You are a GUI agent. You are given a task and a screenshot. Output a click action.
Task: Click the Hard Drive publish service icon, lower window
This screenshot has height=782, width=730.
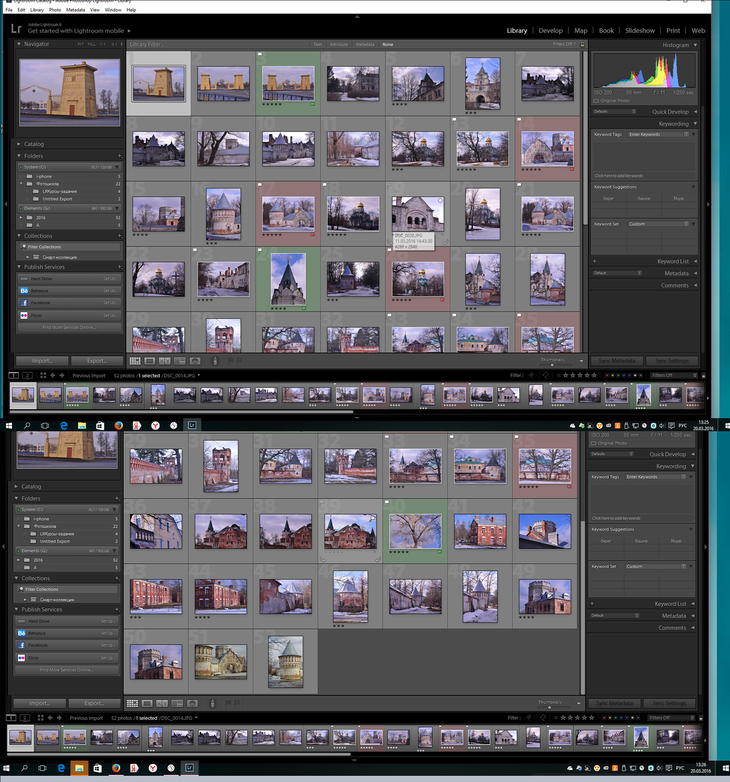point(21,621)
